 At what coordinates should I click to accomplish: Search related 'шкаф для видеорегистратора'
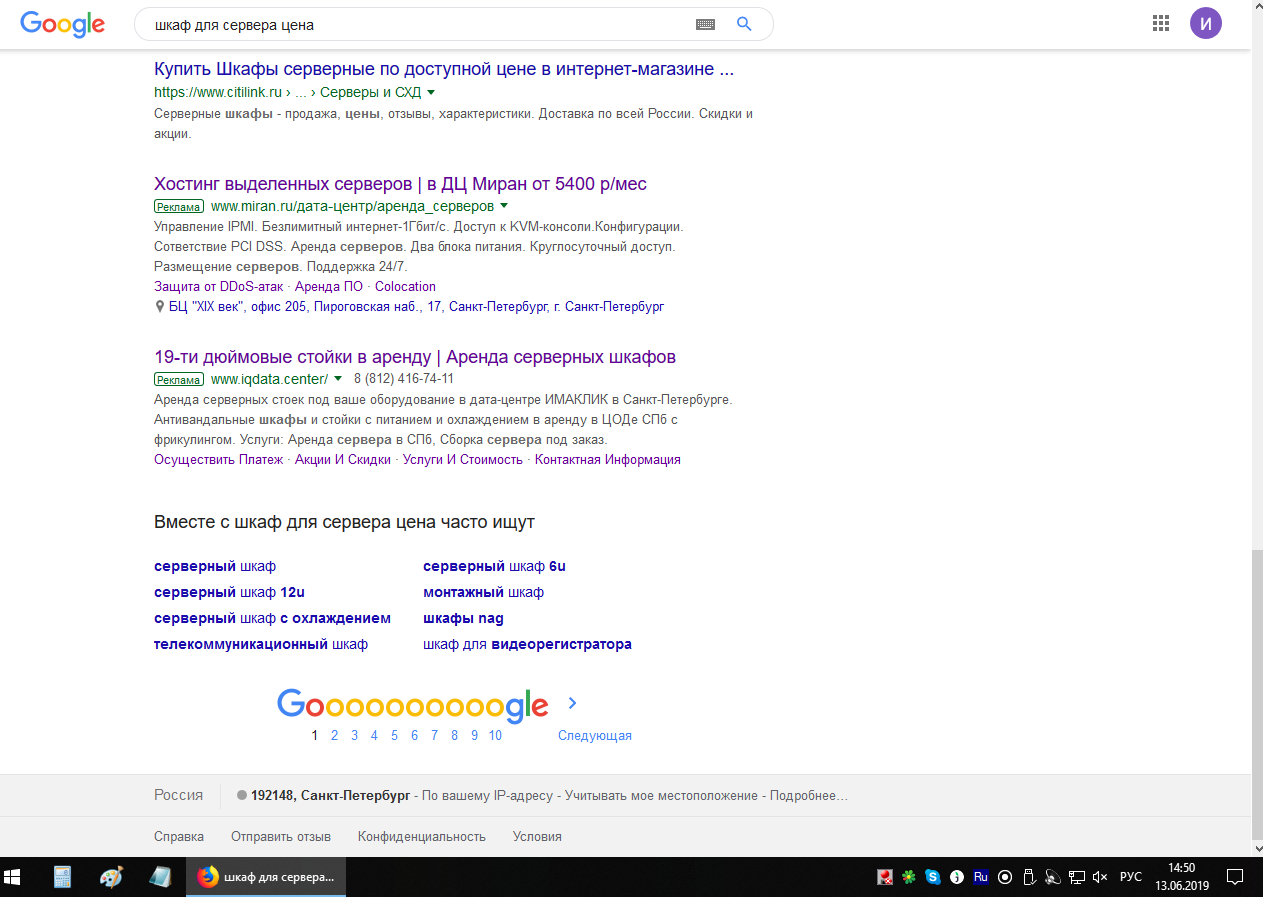[527, 644]
